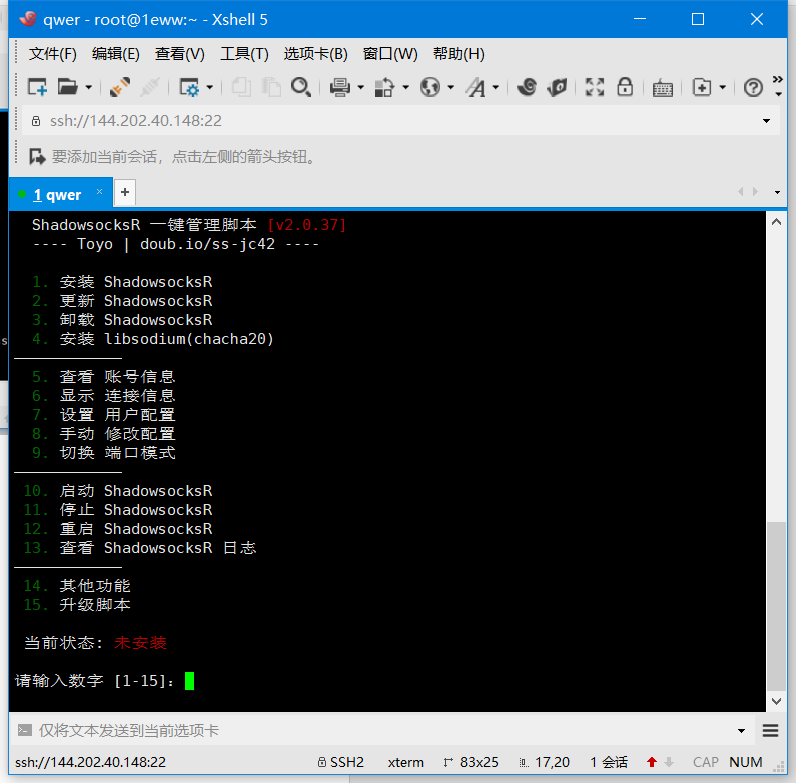796x783 pixels.
Task: Click the Print icon
Action: tap(340, 87)
